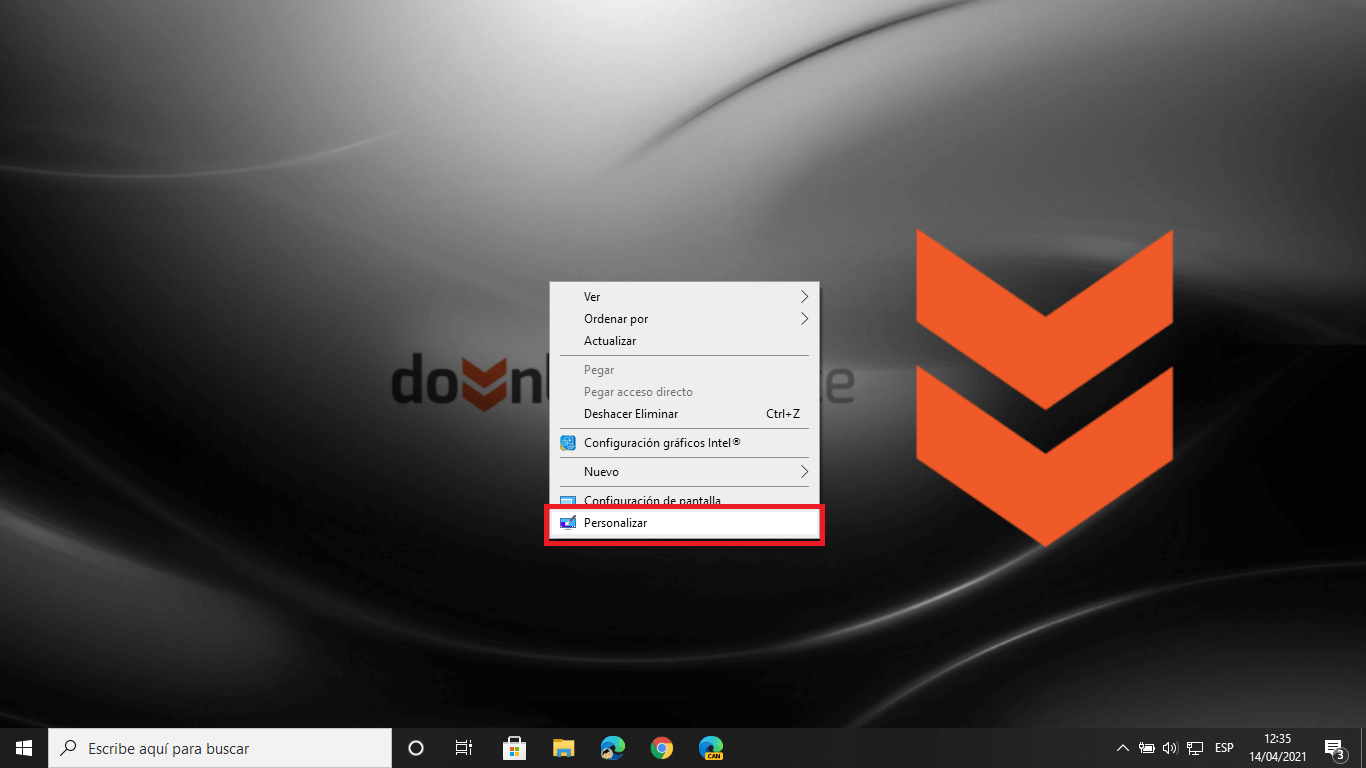The width and height of the screenshot is (1366, 768).
Task: Open the Windows Start menu
Action: pyautogui.click(x=24, y=748)
